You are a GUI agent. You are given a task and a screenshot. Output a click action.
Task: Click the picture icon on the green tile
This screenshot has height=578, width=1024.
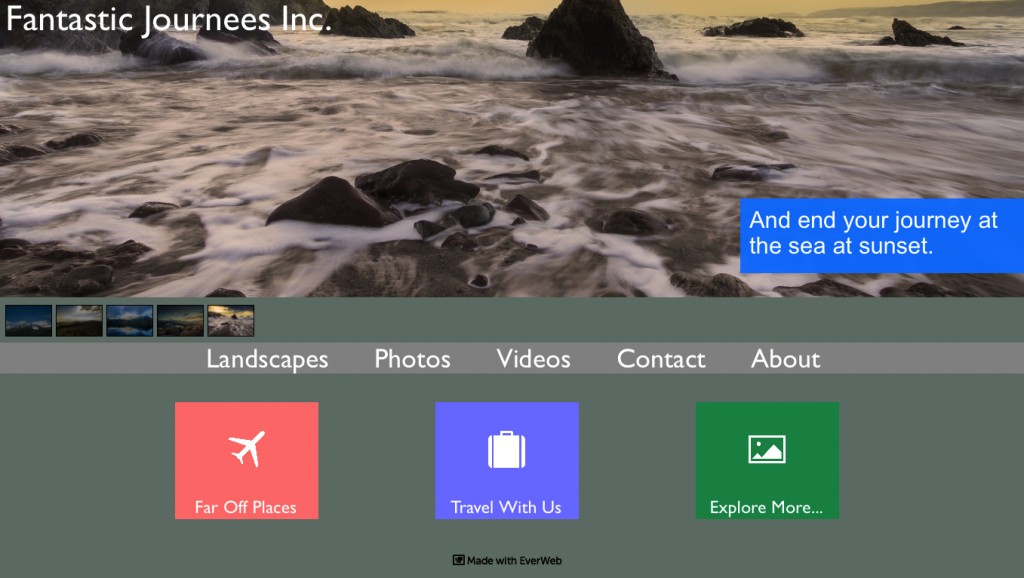[x=767, y=448]
